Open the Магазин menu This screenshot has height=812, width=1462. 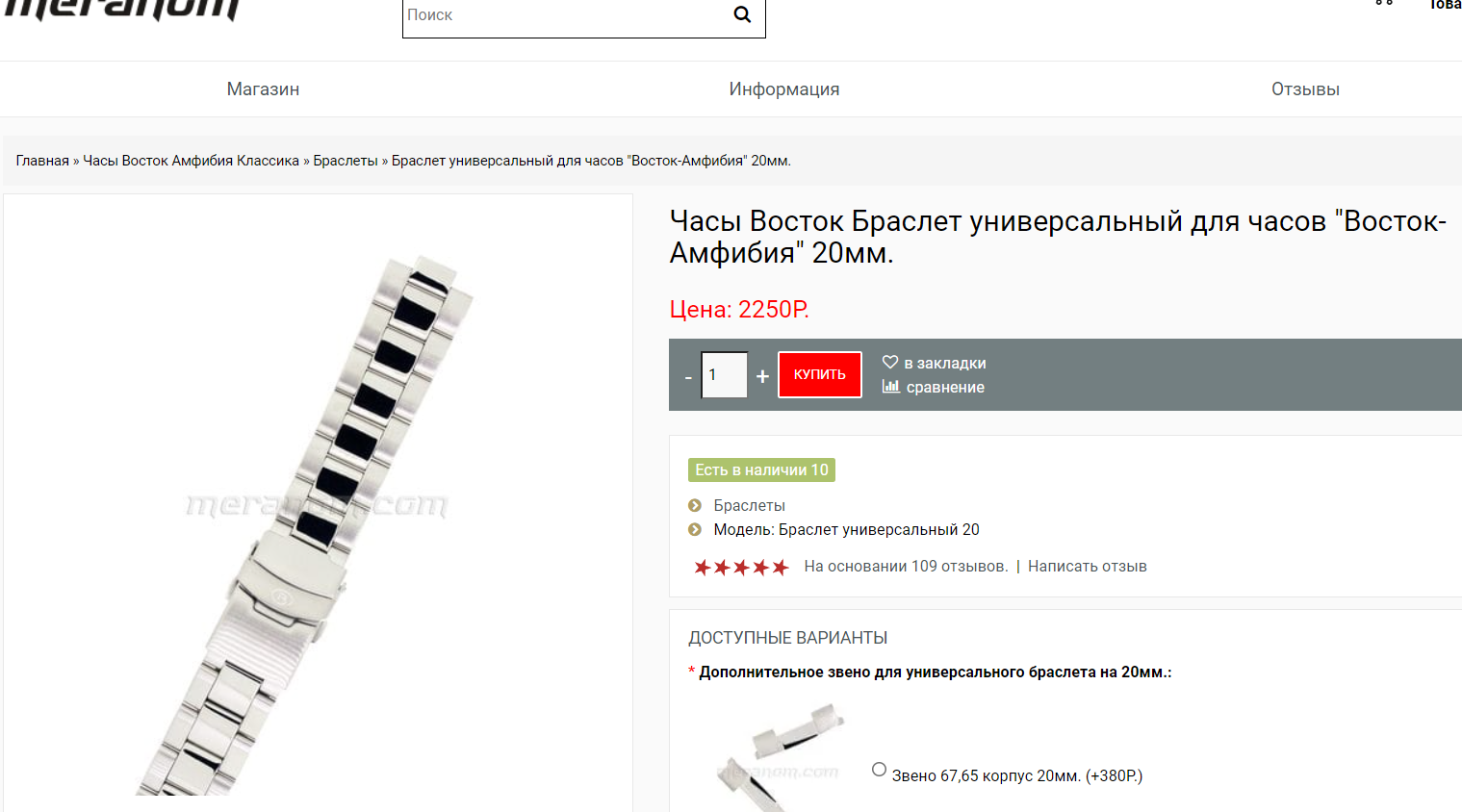[263, 89]
